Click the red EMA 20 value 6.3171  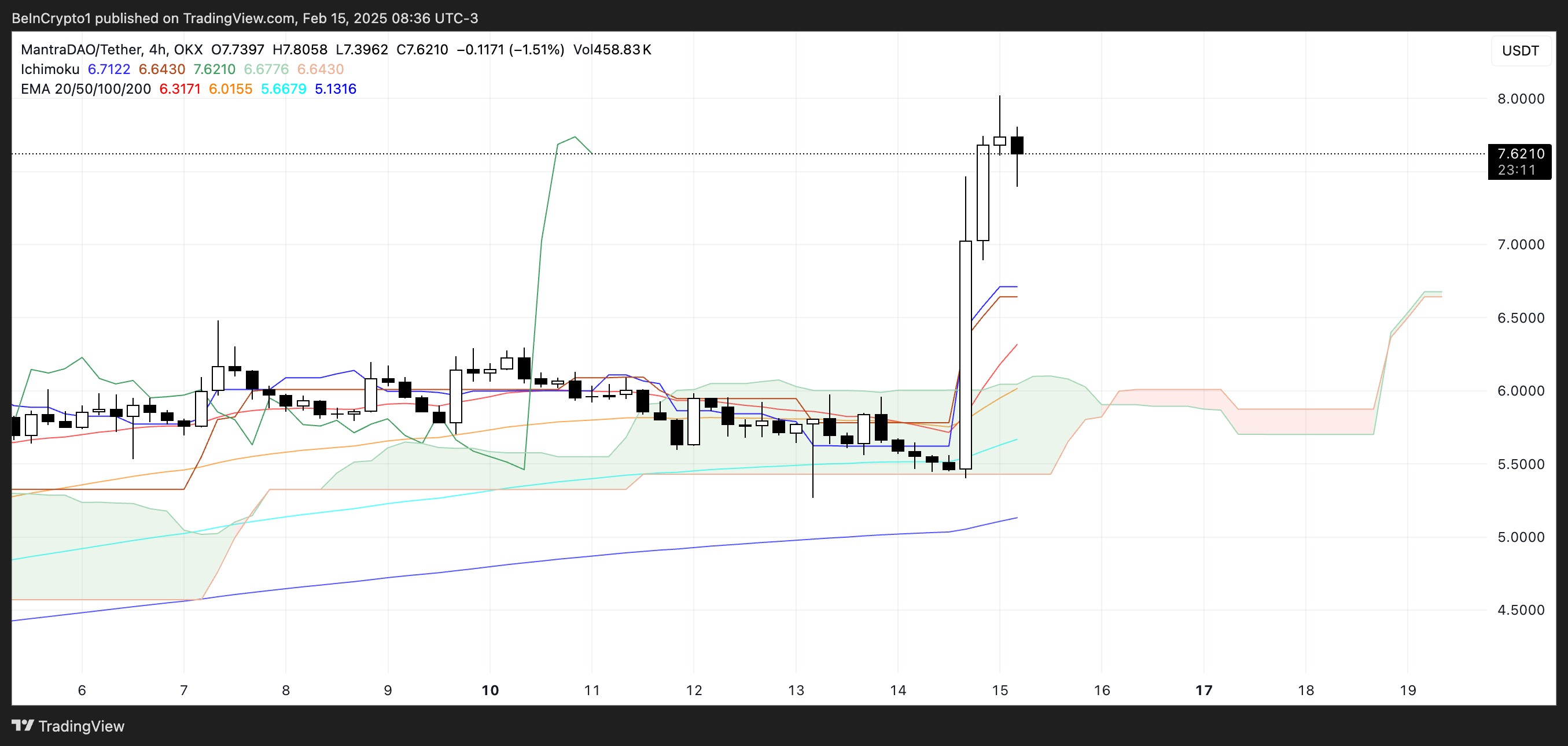pyautogui.click(x=179, y=89)
